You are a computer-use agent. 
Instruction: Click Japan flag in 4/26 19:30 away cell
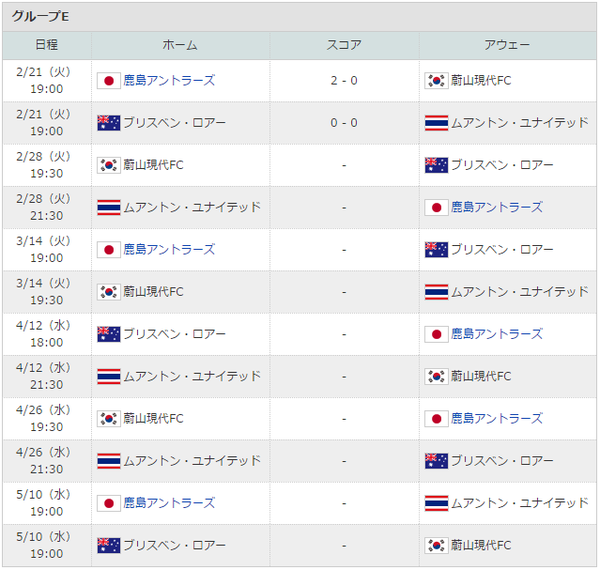pyautogui.click(x=436, y=419)
